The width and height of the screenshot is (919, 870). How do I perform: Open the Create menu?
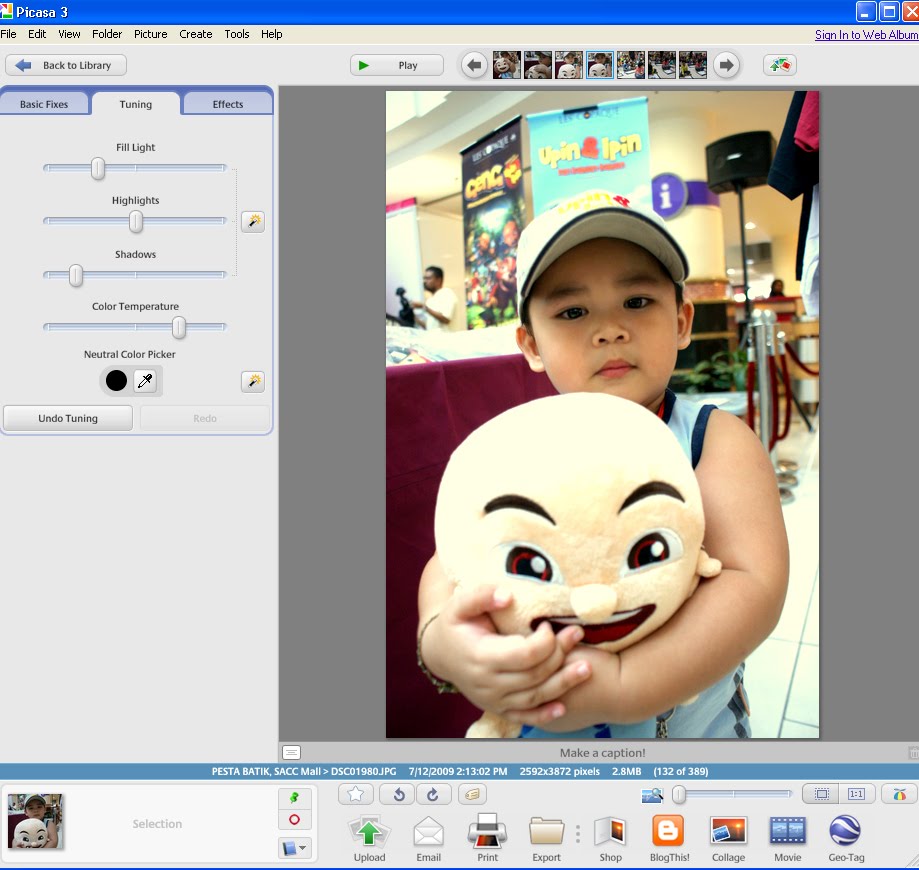point(195,34)
